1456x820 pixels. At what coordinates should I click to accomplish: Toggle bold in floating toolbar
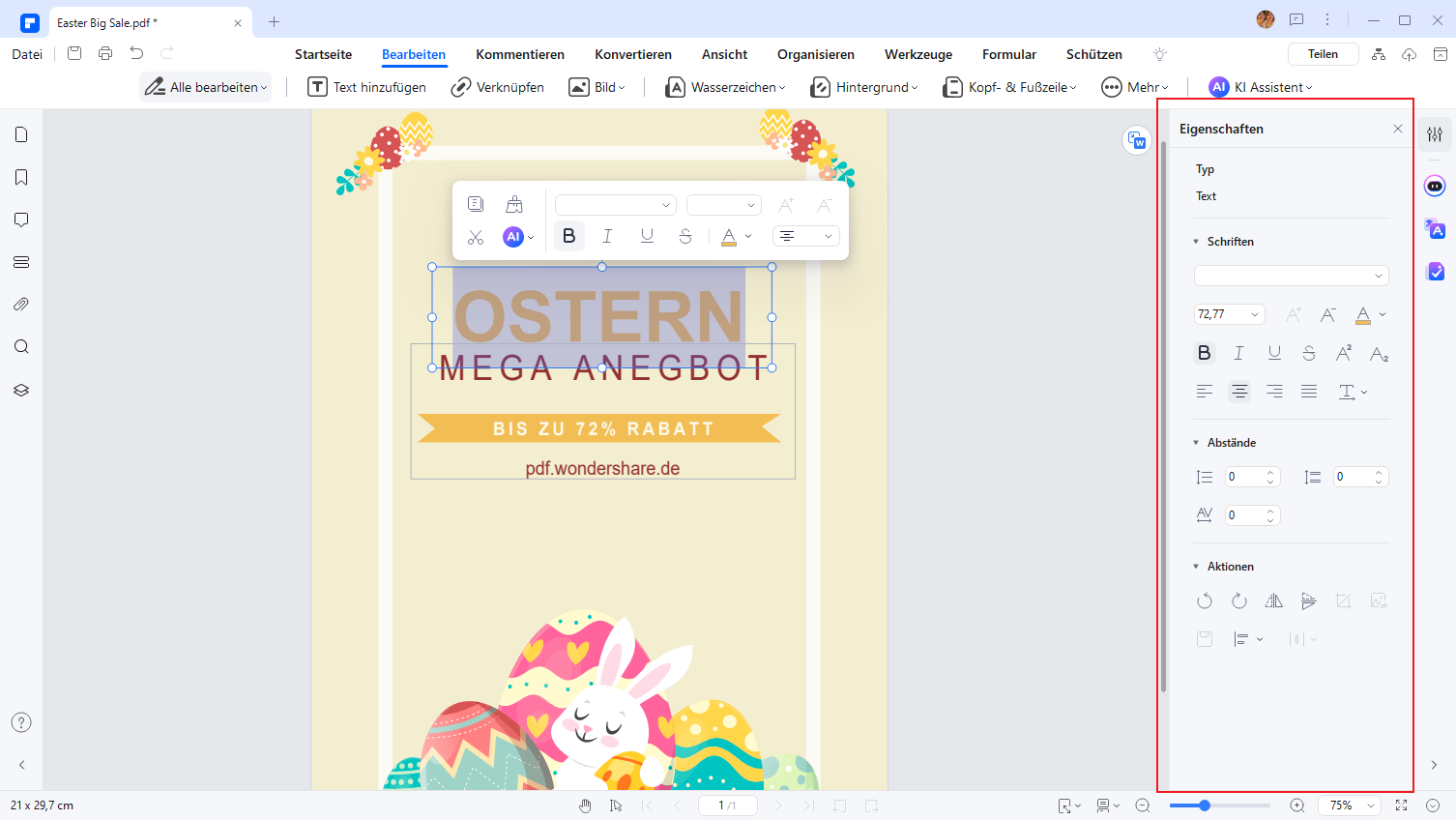pos(568,236)
